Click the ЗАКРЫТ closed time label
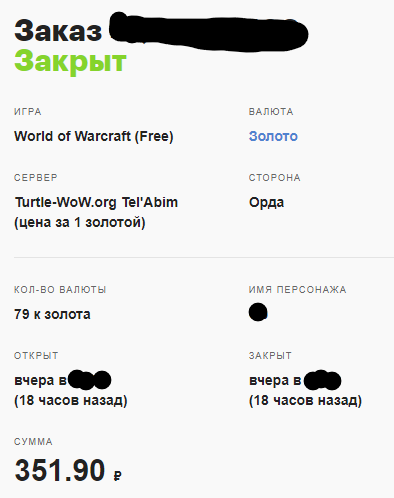Viewport: 394px width, 498px height. coord(270,355)
